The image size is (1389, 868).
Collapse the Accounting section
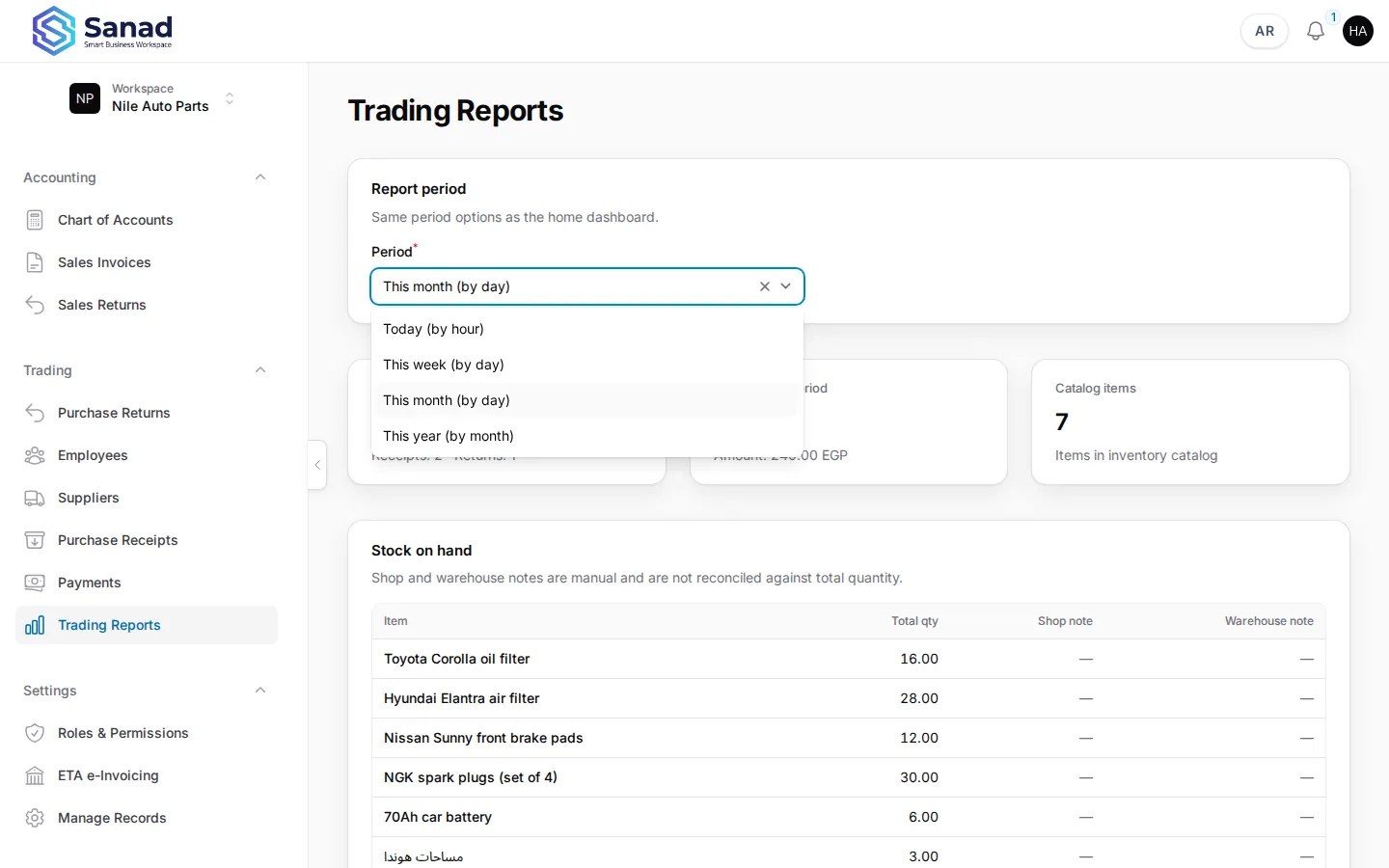click(260, 177)
